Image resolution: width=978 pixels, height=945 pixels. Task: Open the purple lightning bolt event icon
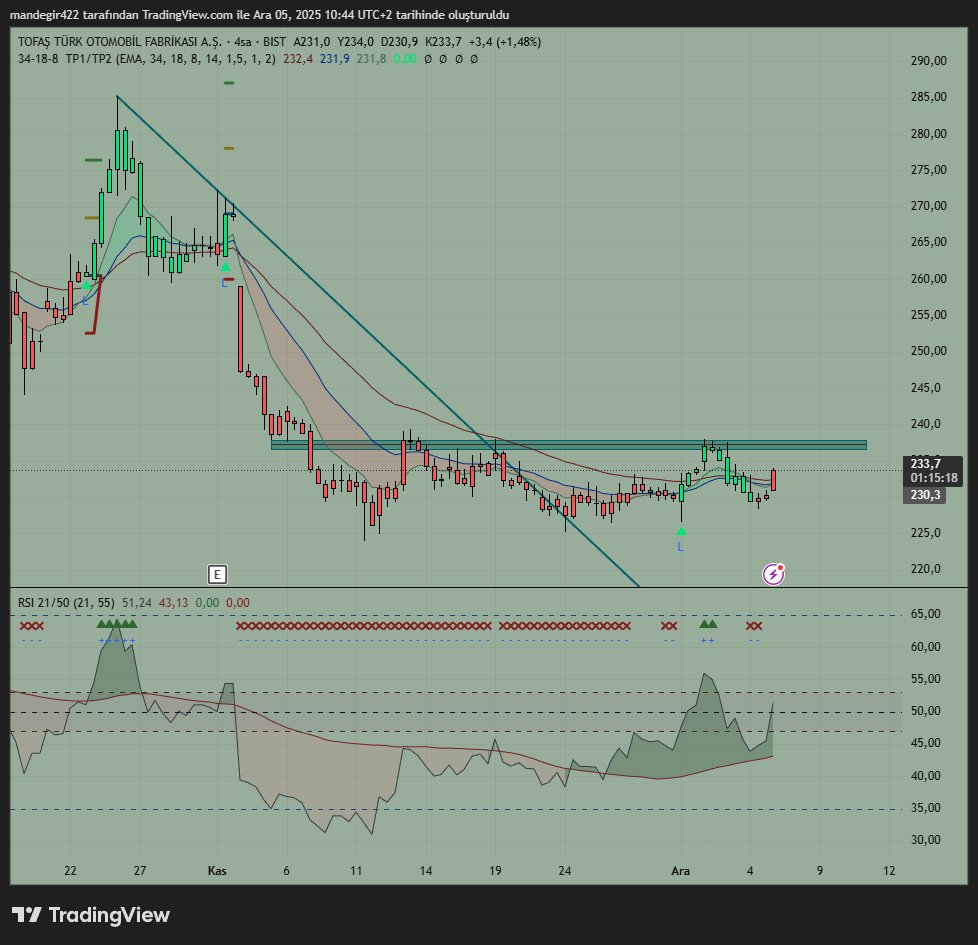[773, 574]
